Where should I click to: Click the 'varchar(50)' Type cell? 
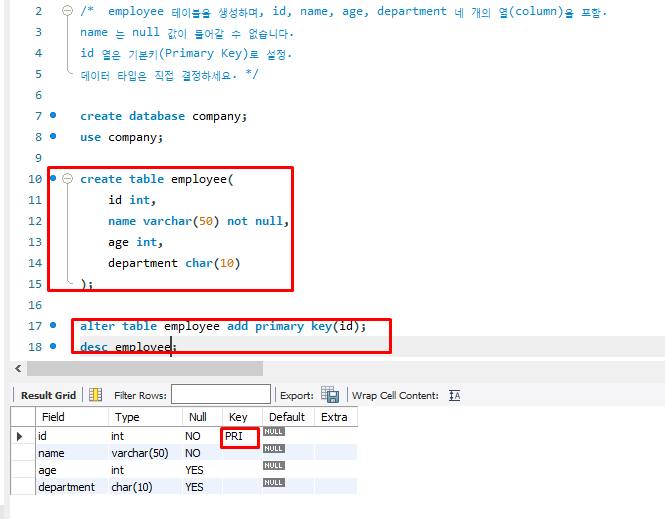click(x=145, y=453)
